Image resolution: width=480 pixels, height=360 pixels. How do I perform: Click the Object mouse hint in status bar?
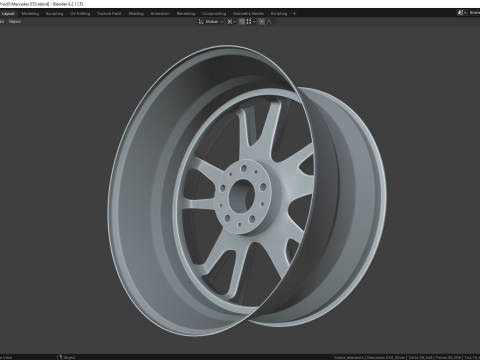pyautogui.click(x=67, y=357)
